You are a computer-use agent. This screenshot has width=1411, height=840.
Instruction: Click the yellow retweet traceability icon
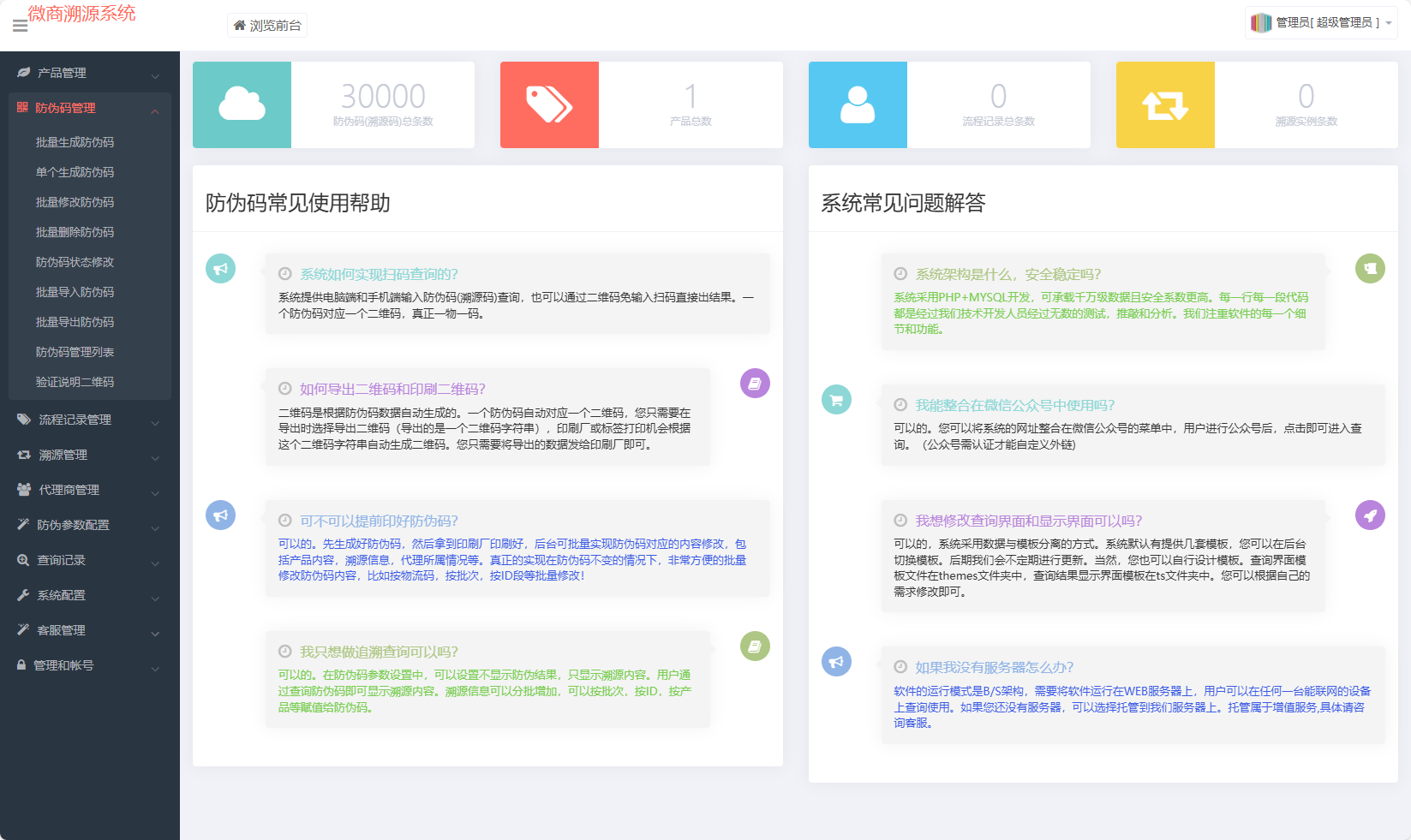point(1164,104)
